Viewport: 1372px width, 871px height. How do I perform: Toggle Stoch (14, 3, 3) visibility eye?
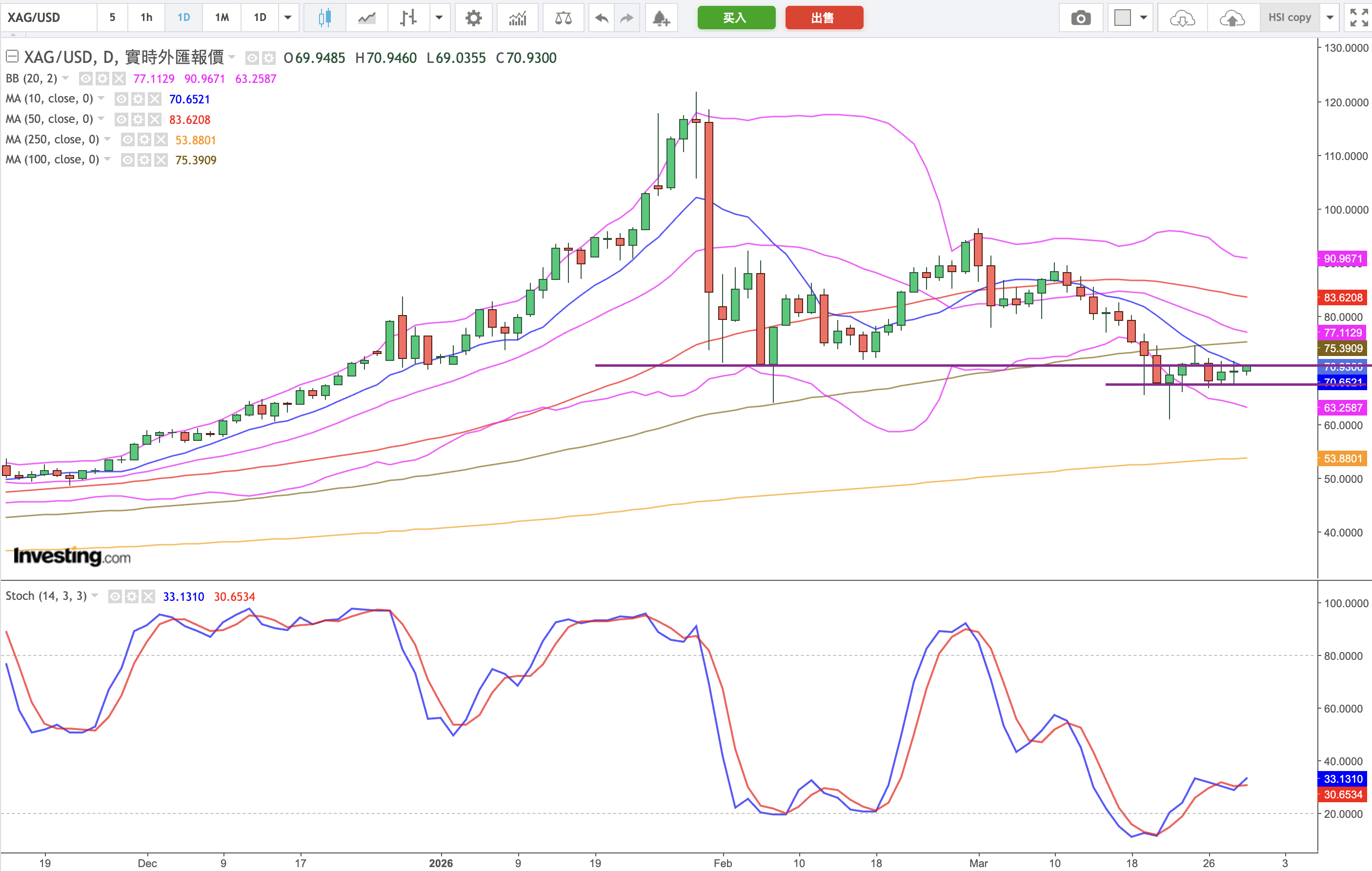pos(115,596)
